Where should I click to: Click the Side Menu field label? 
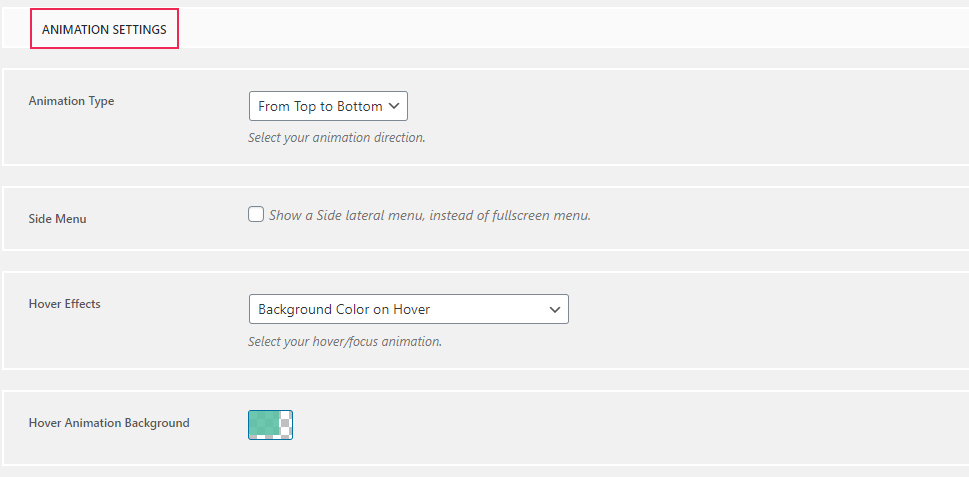tap(57, 219)
